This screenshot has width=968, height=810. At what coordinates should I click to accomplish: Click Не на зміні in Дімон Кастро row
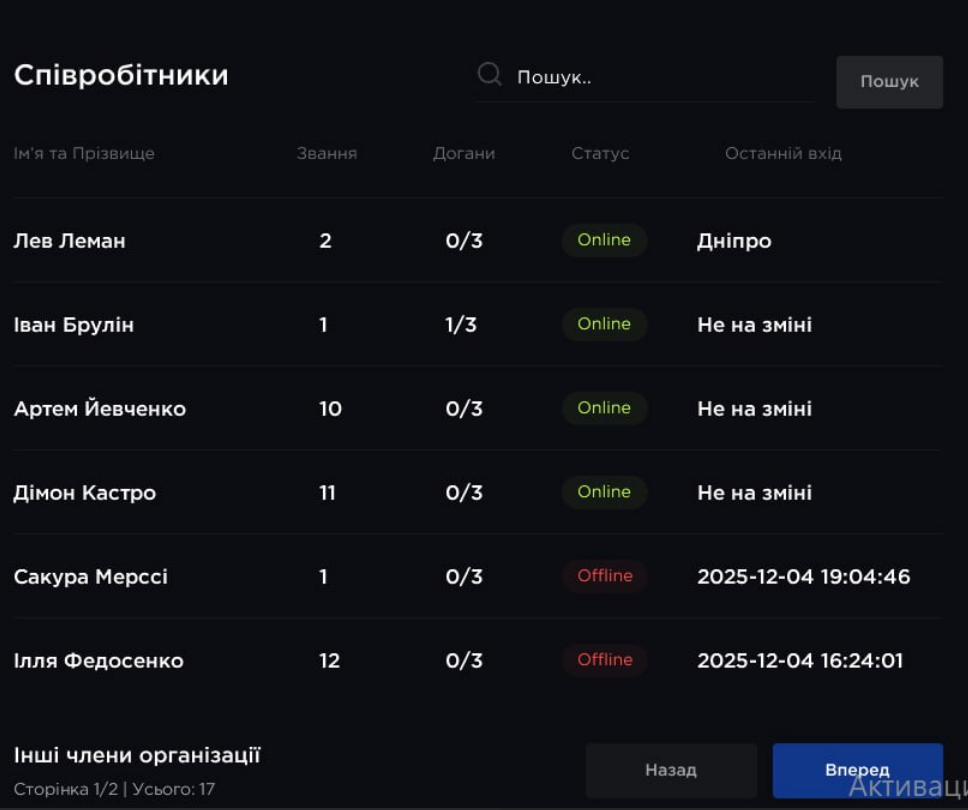click(754, 493)
